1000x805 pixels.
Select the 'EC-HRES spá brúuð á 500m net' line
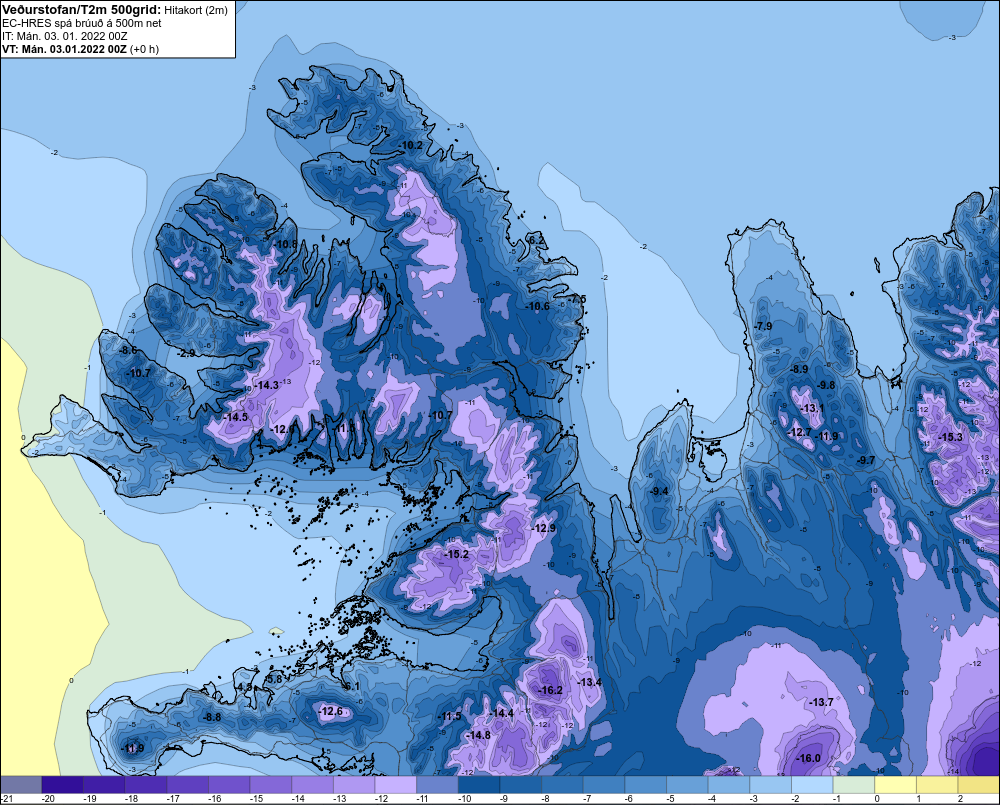pos(81,23)
